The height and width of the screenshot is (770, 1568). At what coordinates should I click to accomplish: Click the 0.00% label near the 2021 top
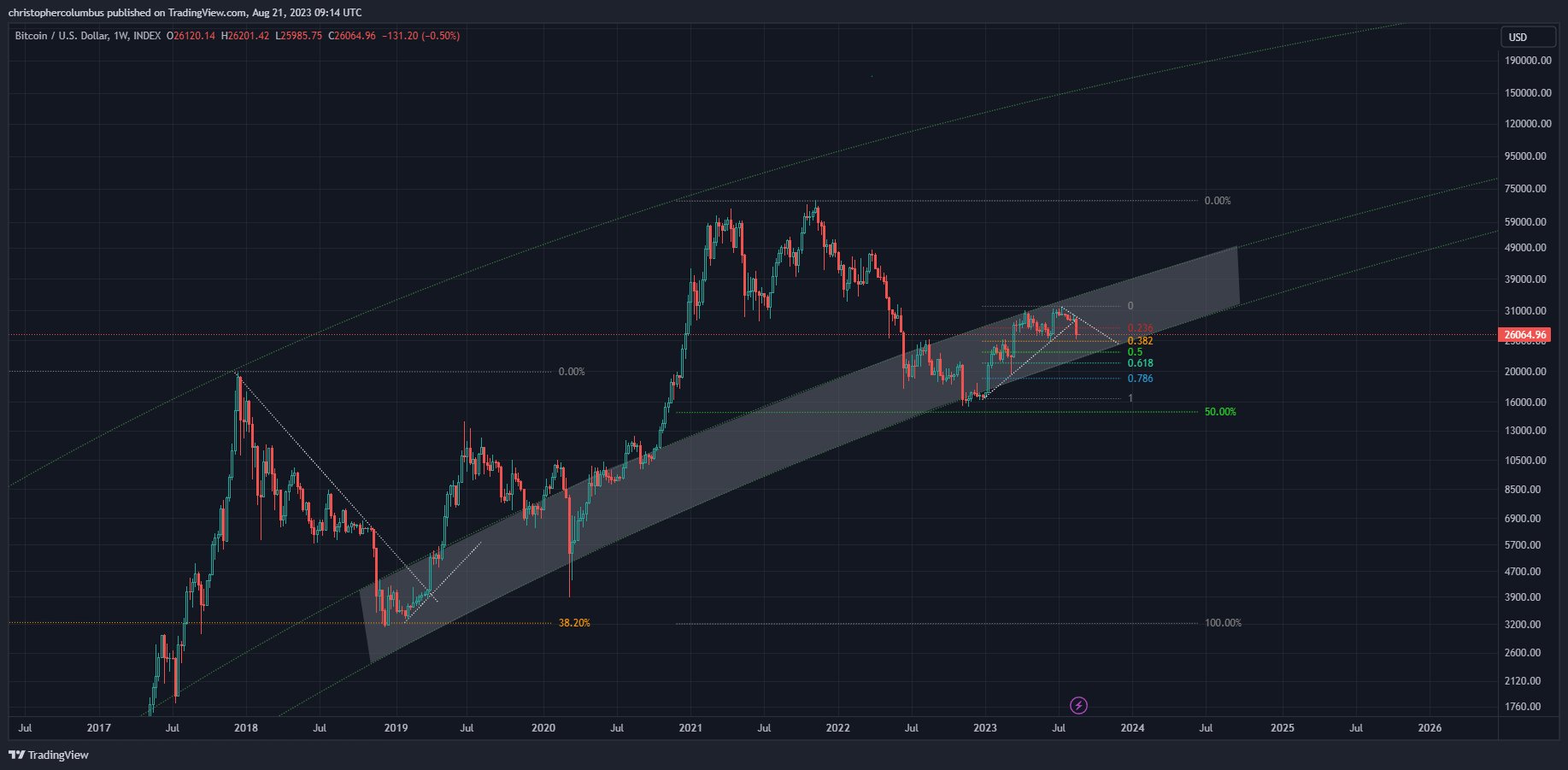click(x=1218, y=201)
